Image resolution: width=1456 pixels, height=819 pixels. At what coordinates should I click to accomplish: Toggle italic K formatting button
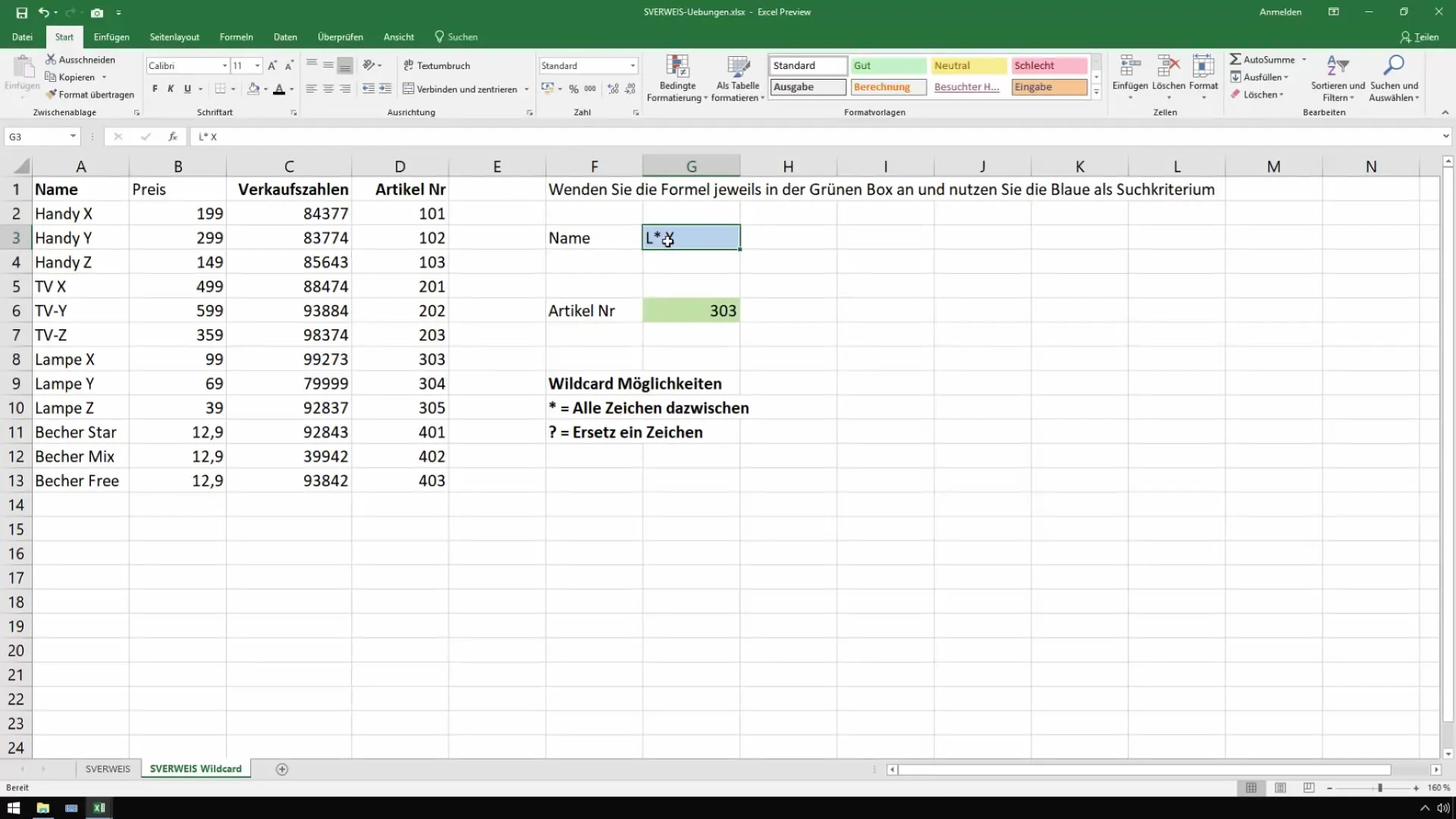pos(171,89)
